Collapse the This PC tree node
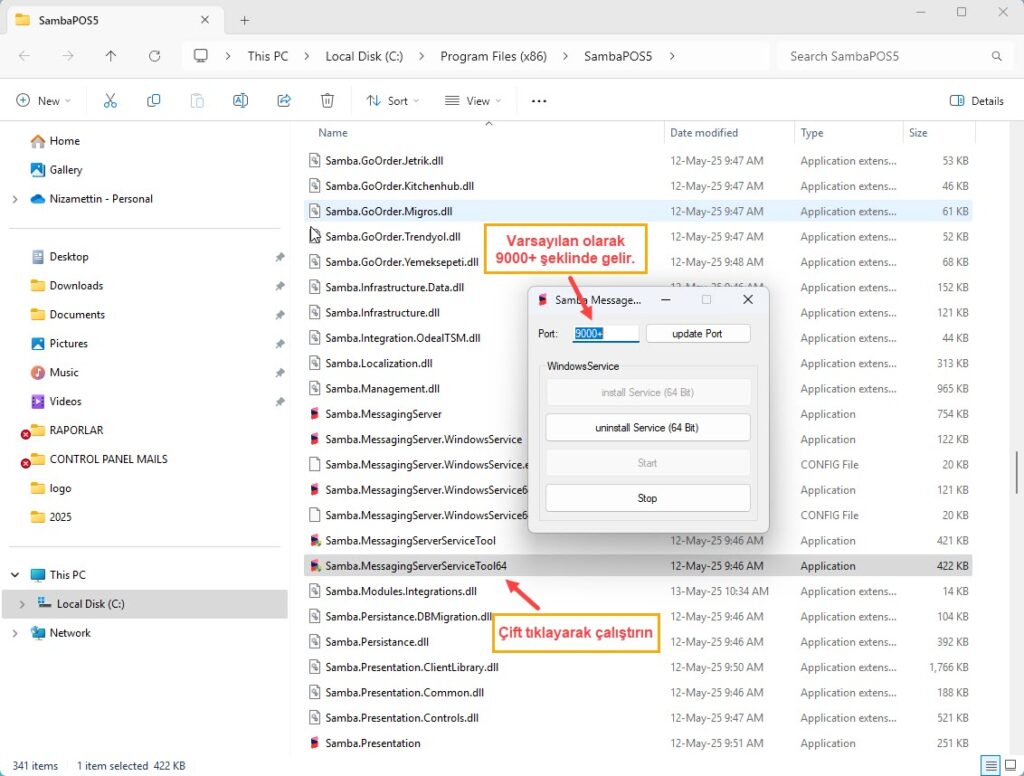Image resolution: width=1024 pixels, height=776 pixels. [x=15, y=575]
